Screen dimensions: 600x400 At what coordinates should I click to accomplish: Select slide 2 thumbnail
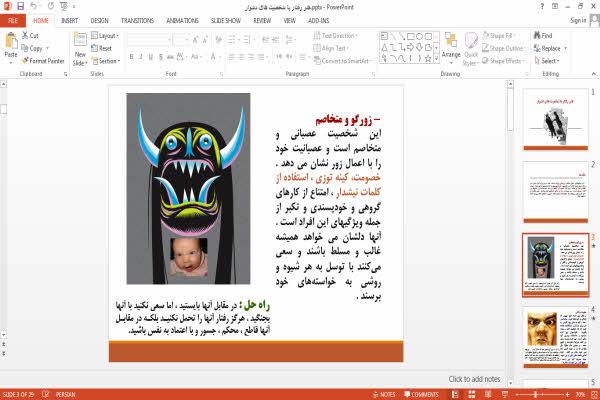pyautogui.click(x=556, y=192)
